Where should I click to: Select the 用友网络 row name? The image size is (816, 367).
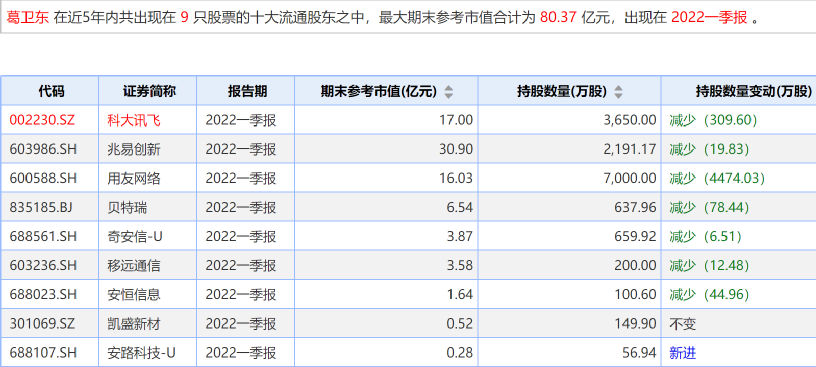pyautogui.click(x=134, y=179)
